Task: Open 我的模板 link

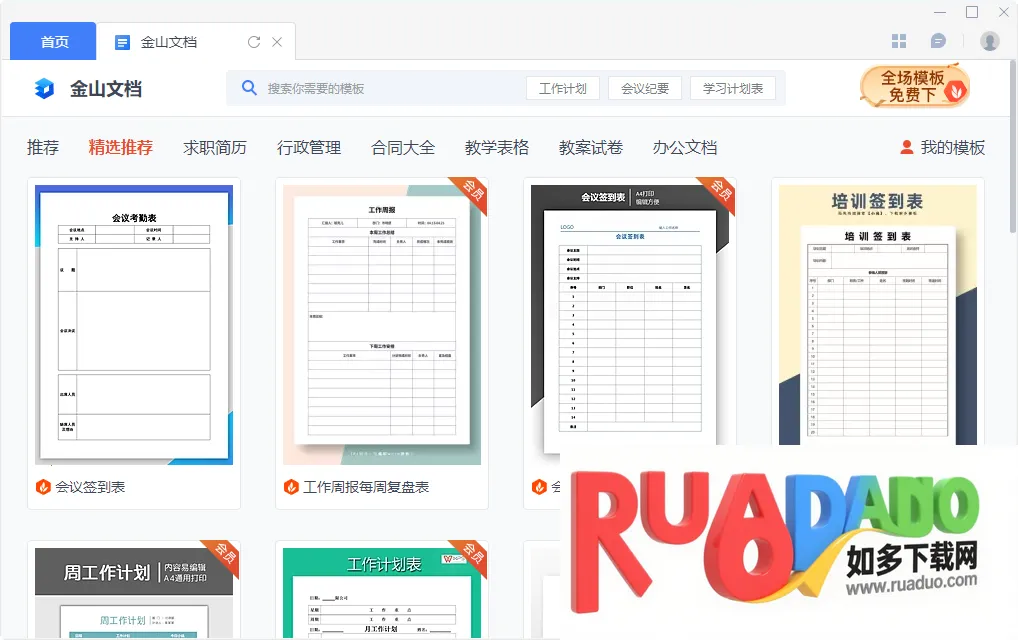Action: click(x=942, y=148)
